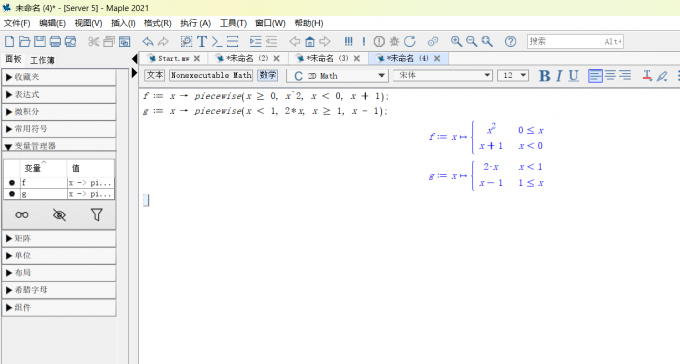Choose highlight color pen icon
This screenshot has height=364, width=680.
tap(662, 76)
